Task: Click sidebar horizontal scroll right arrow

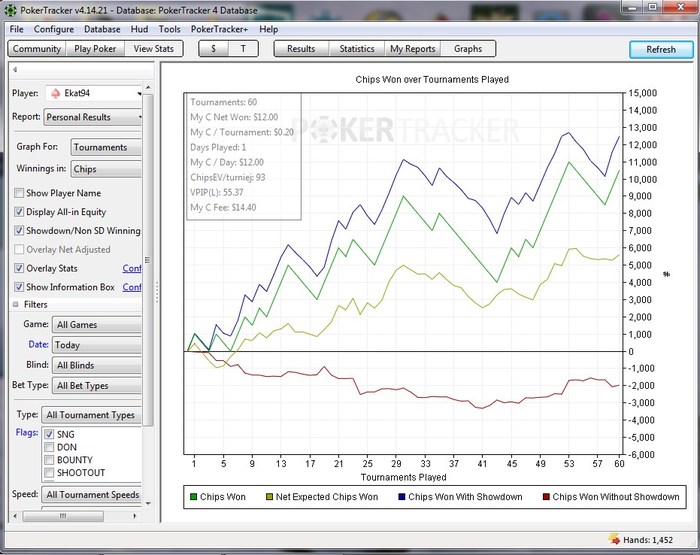Action: click(134, 516)
